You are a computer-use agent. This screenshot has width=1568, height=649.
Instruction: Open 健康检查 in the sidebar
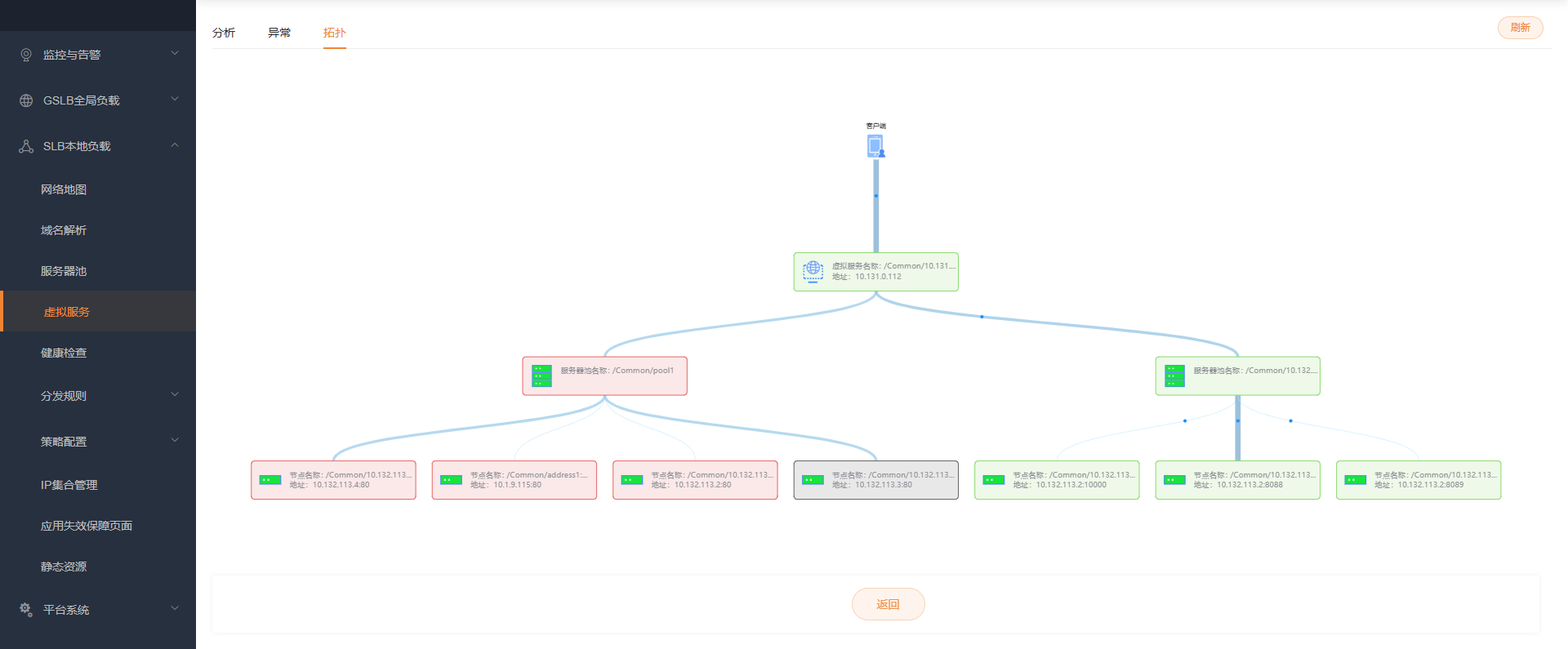pyautogui.click(x=64, y=353)
